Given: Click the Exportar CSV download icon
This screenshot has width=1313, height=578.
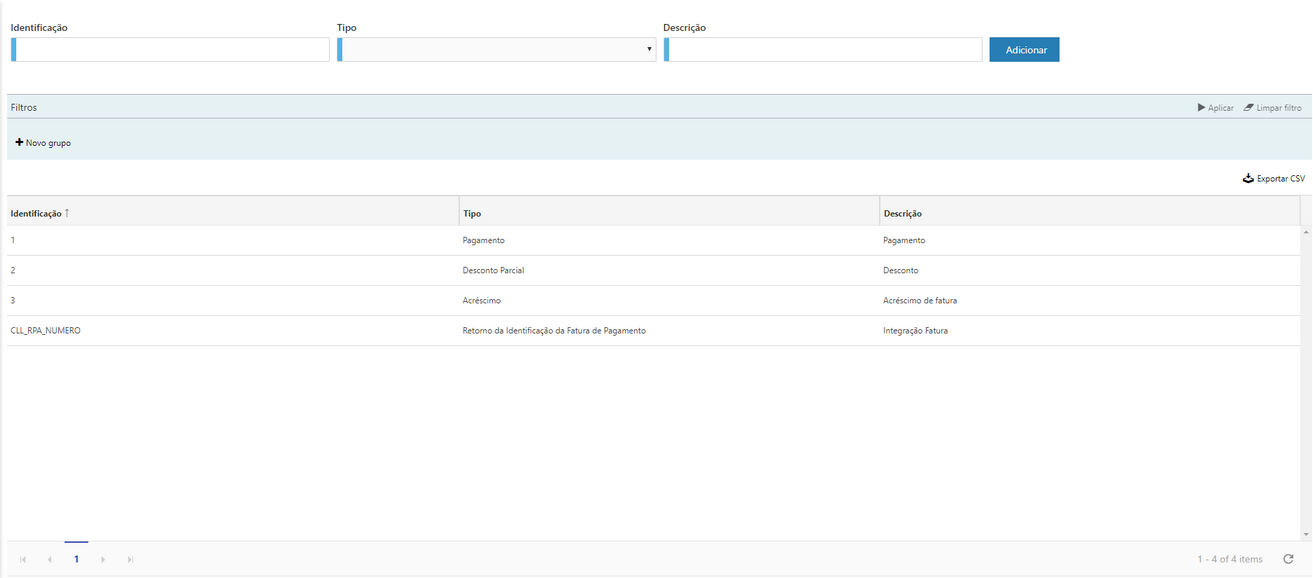Looking at the screenshot, I should pos(1248,179).
